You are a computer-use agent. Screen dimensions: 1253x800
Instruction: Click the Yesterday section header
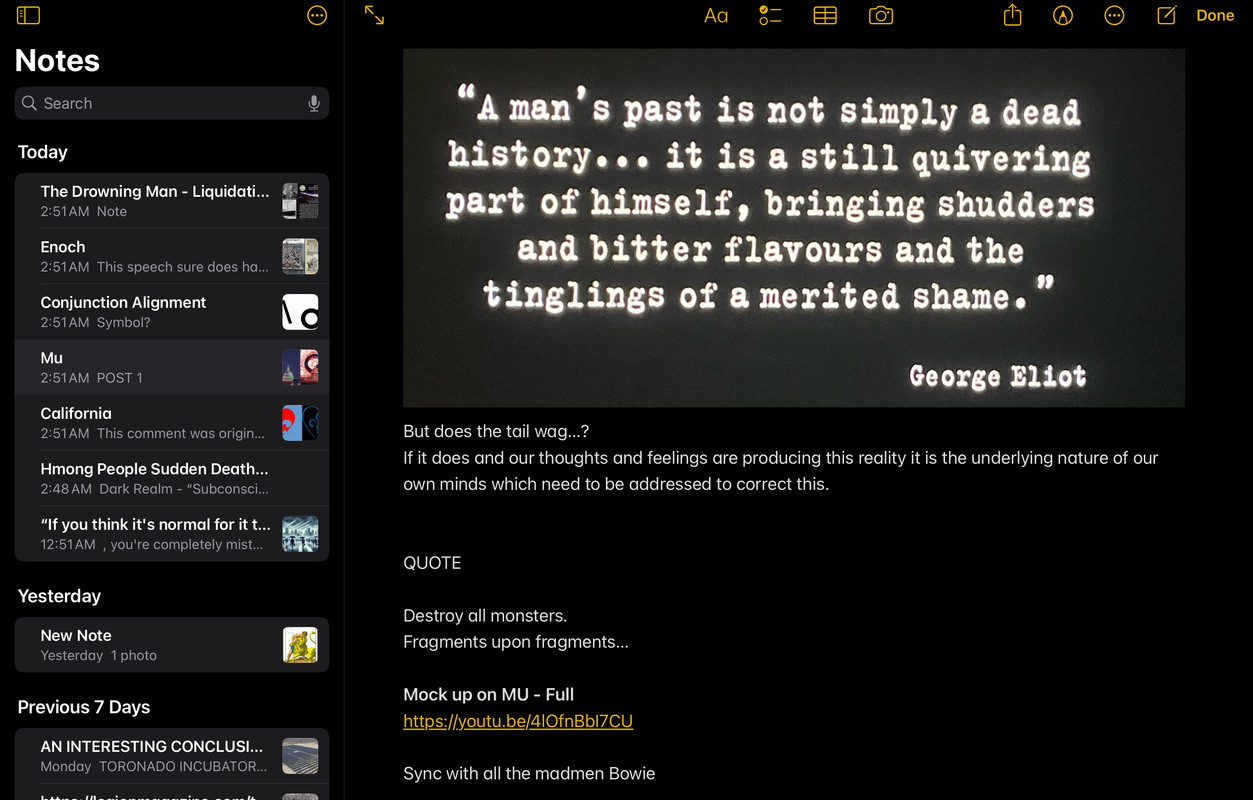[x=59, y=596]
